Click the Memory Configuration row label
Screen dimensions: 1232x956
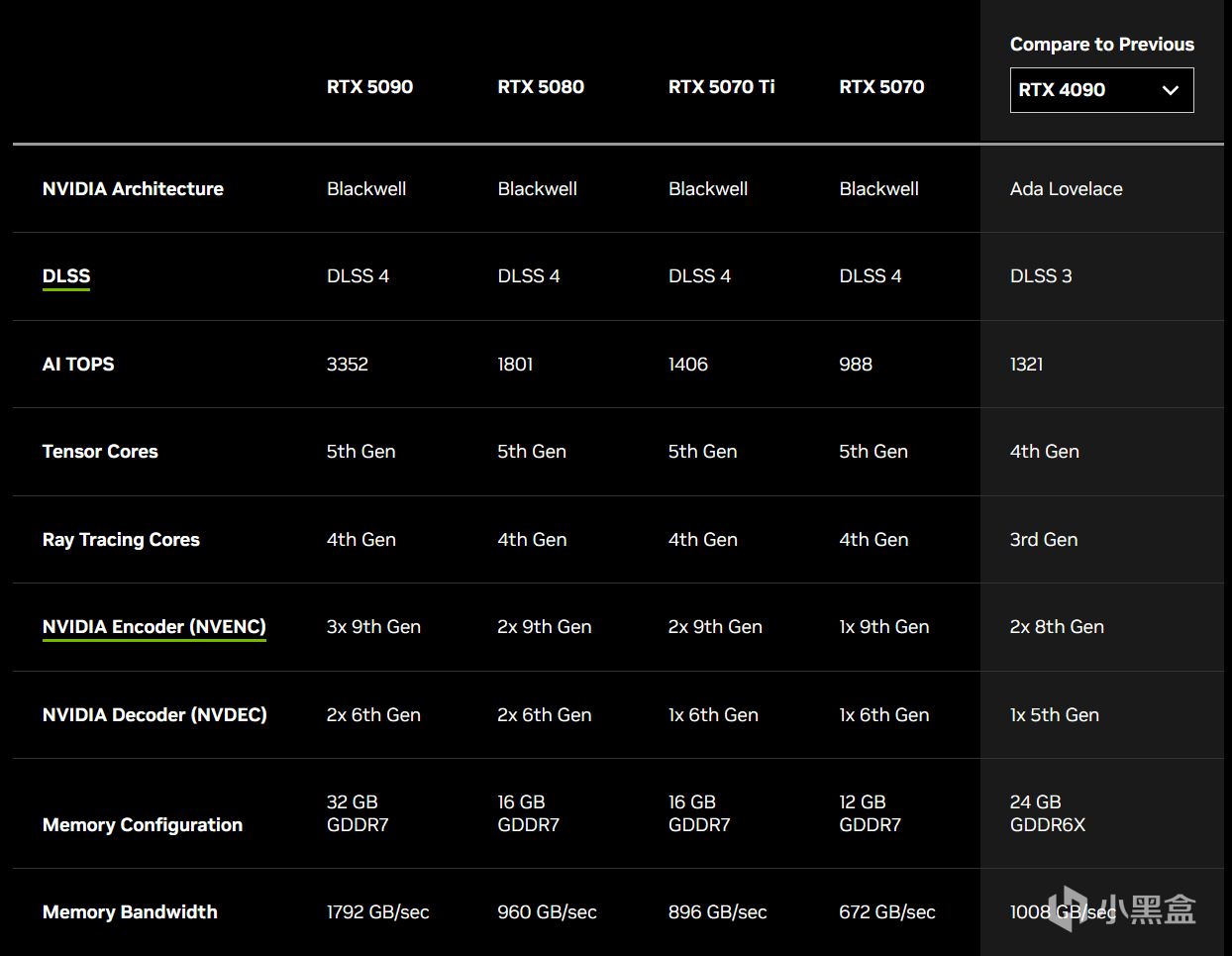pos(143,825)
